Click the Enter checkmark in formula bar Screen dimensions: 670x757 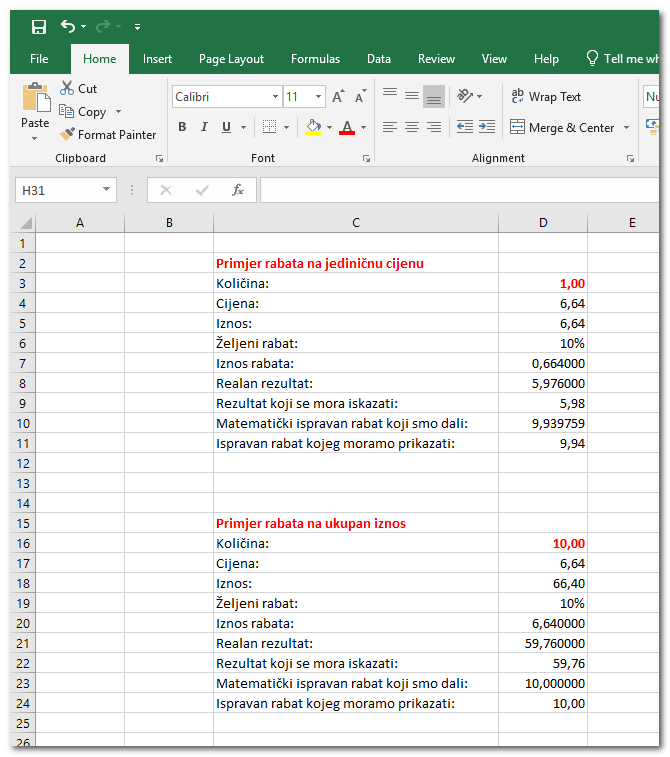pos(202,190)
